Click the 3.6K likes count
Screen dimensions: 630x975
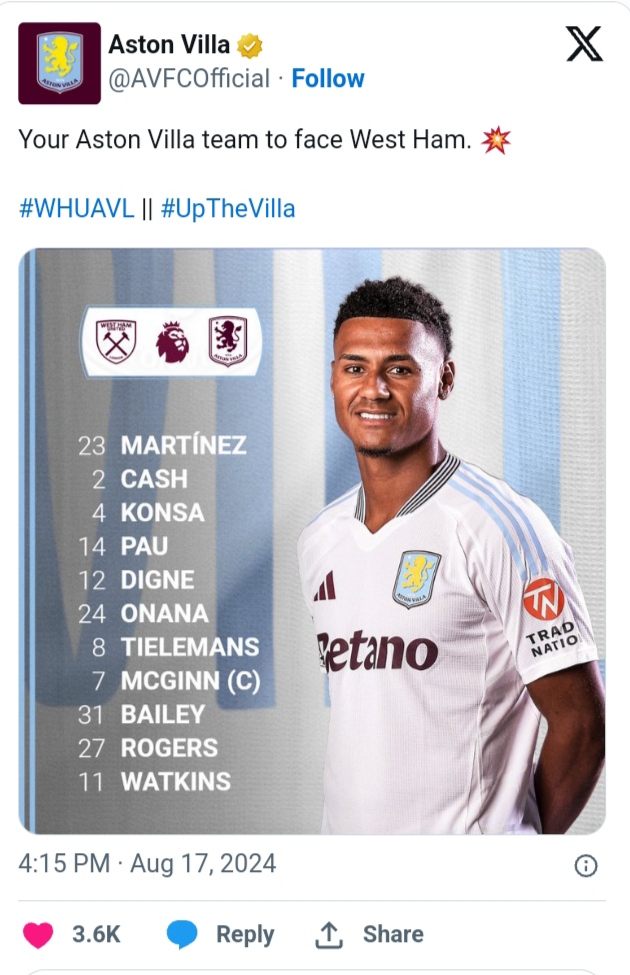coord(96,935)
